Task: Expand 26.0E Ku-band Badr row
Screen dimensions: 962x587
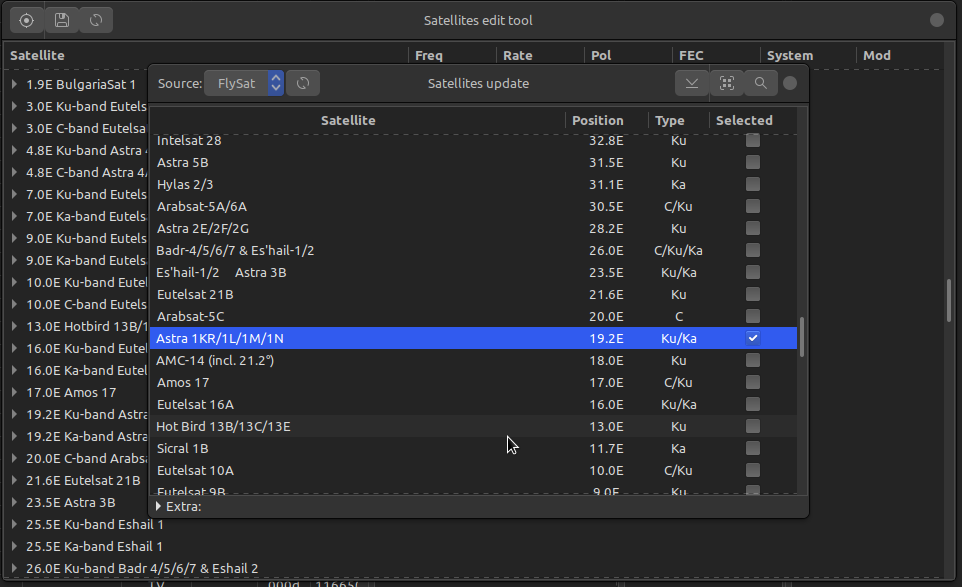Action: point(14,568)
